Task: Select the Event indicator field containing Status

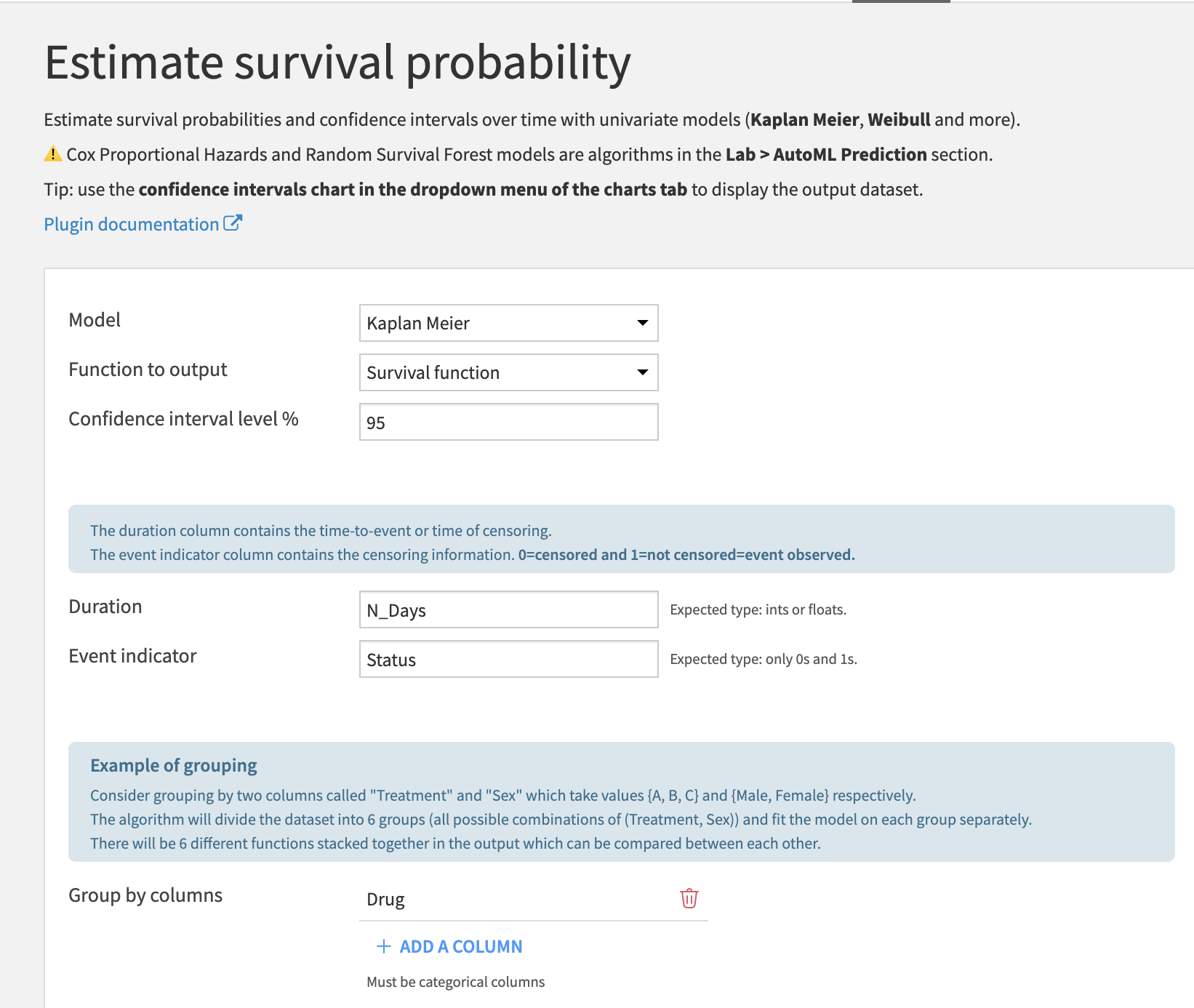Action: [508, 659]
